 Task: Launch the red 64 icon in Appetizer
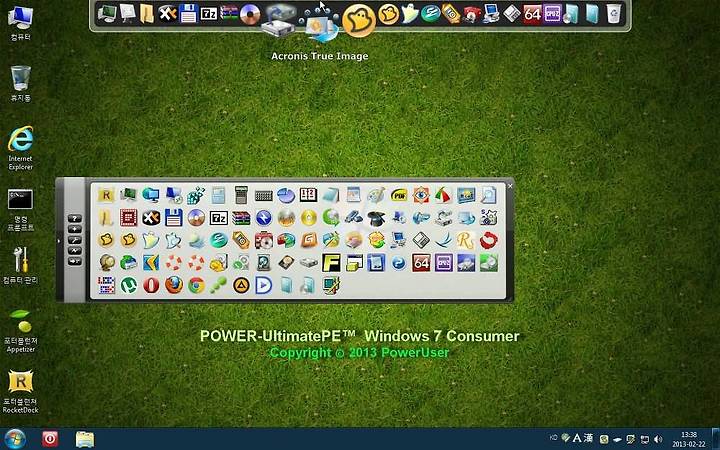(421, 263)
